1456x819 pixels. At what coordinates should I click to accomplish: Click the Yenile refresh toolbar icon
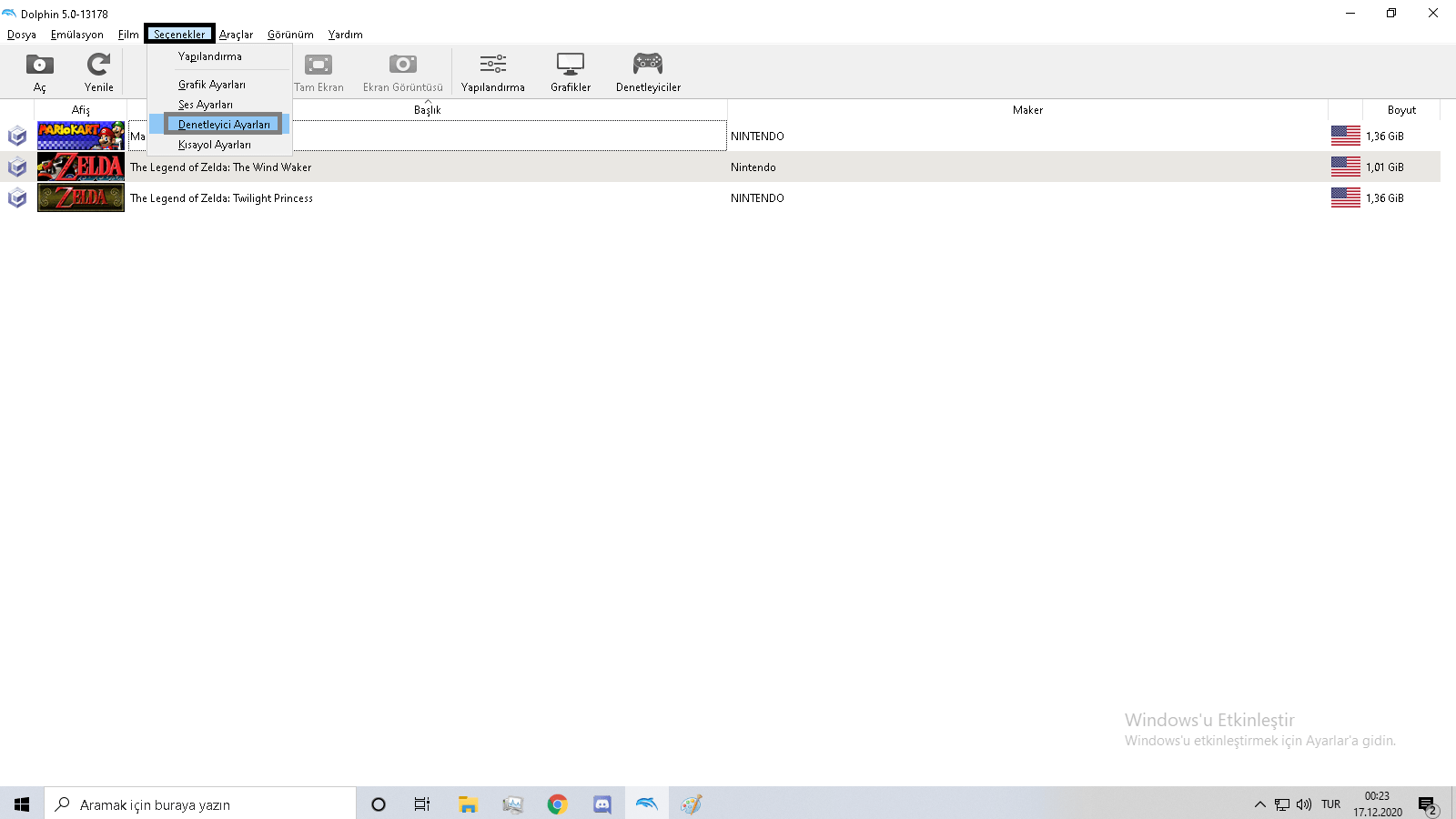click(x=98, y=65)
